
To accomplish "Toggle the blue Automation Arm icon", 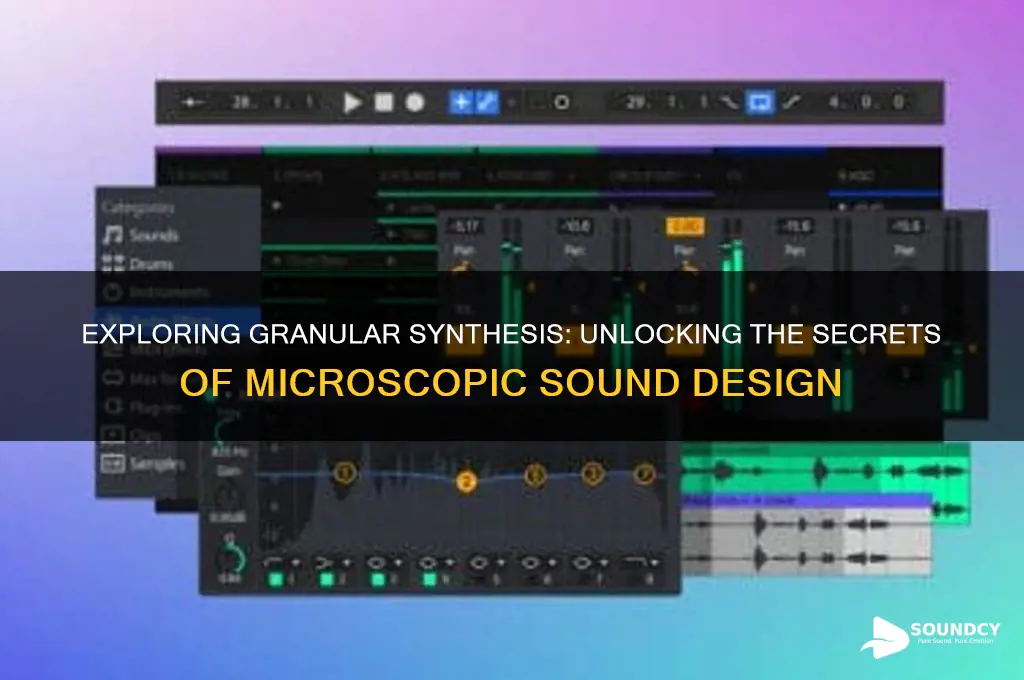I will 487,102.
